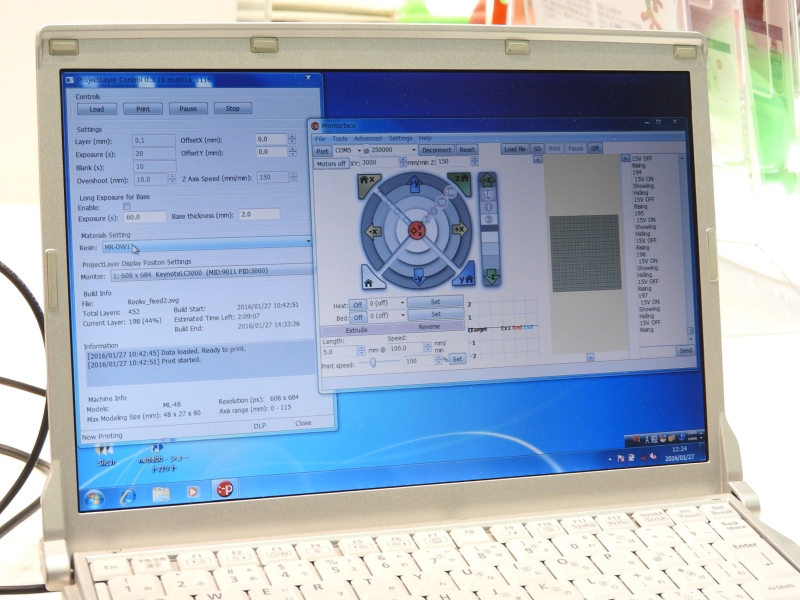
Task: Open Internet Explorer from taskbar
Action: [128, 495]
